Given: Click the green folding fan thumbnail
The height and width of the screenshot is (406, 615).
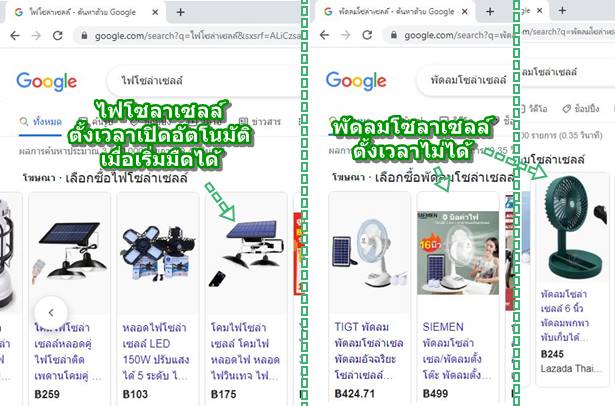Looking at the screenshot, I should pyautogui.click(x=573, y=228).
